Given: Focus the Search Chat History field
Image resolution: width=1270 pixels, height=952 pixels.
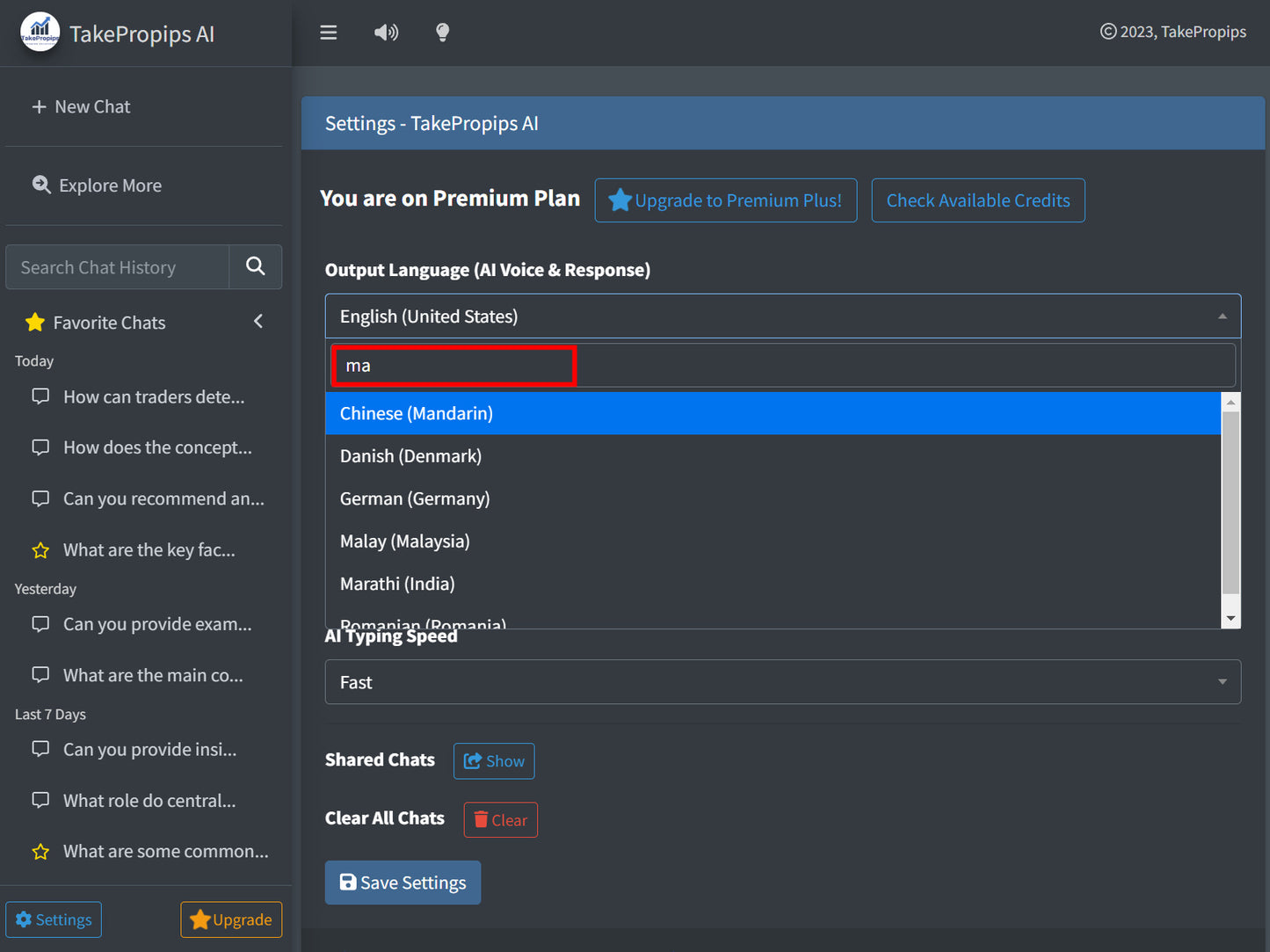Looking at the screenshot, I should tap(118, 267).
